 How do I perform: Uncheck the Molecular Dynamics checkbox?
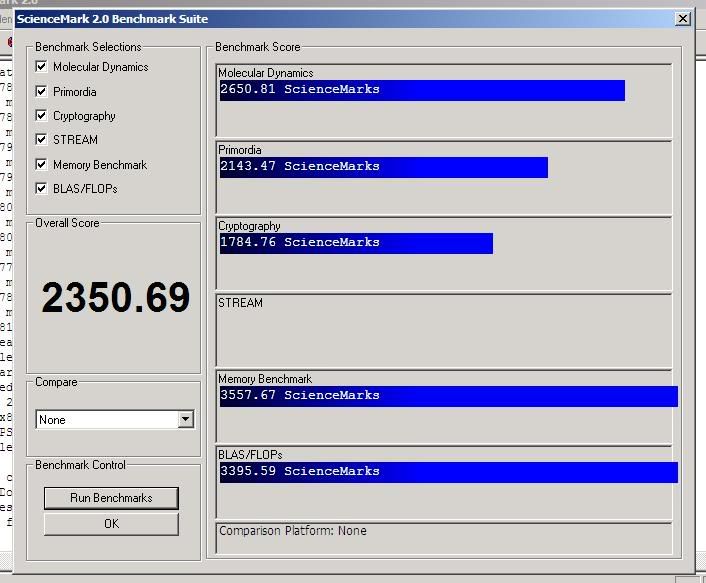41,67
